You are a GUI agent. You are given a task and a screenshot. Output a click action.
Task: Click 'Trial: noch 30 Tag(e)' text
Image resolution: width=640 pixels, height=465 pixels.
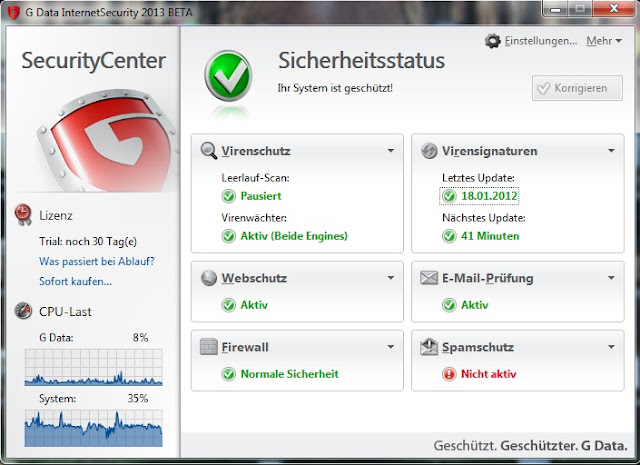pyautogui.click(x=88, y=241)
